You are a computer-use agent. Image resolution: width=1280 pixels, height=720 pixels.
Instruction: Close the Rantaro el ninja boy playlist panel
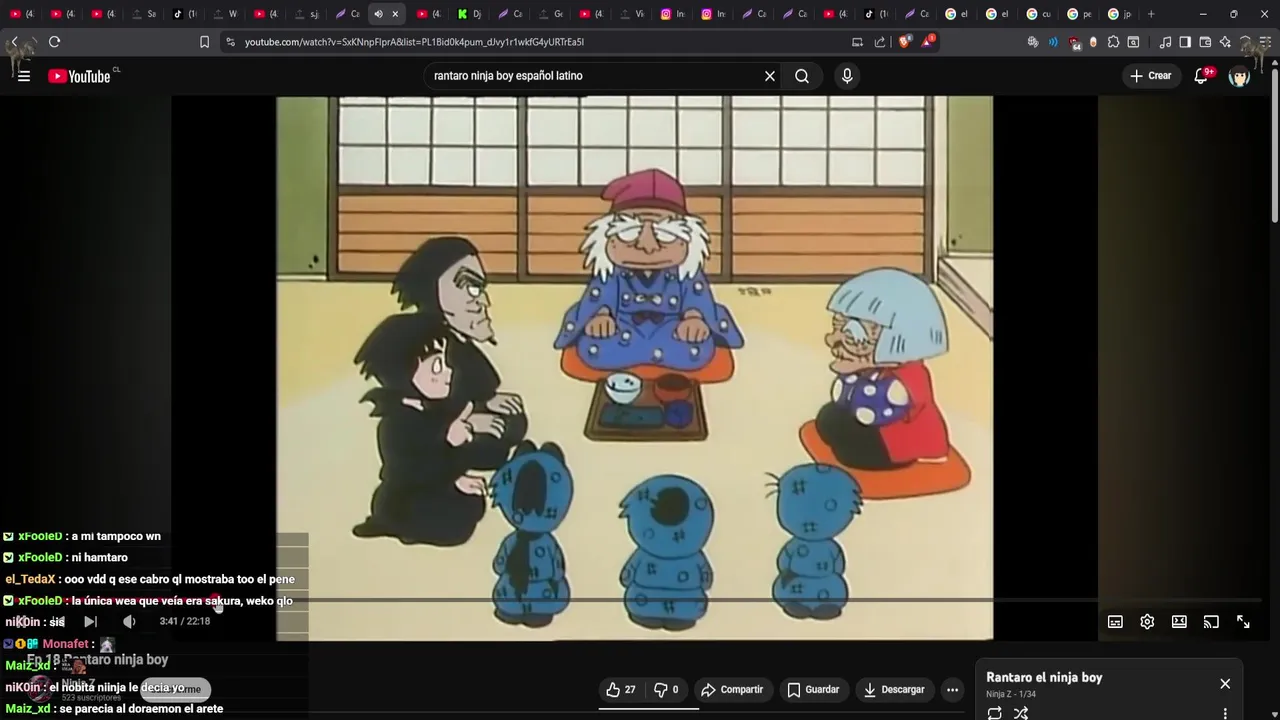1225,684
